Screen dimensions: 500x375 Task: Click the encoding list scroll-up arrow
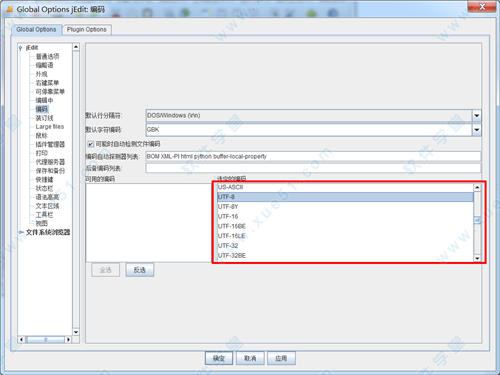click(477, 188)
